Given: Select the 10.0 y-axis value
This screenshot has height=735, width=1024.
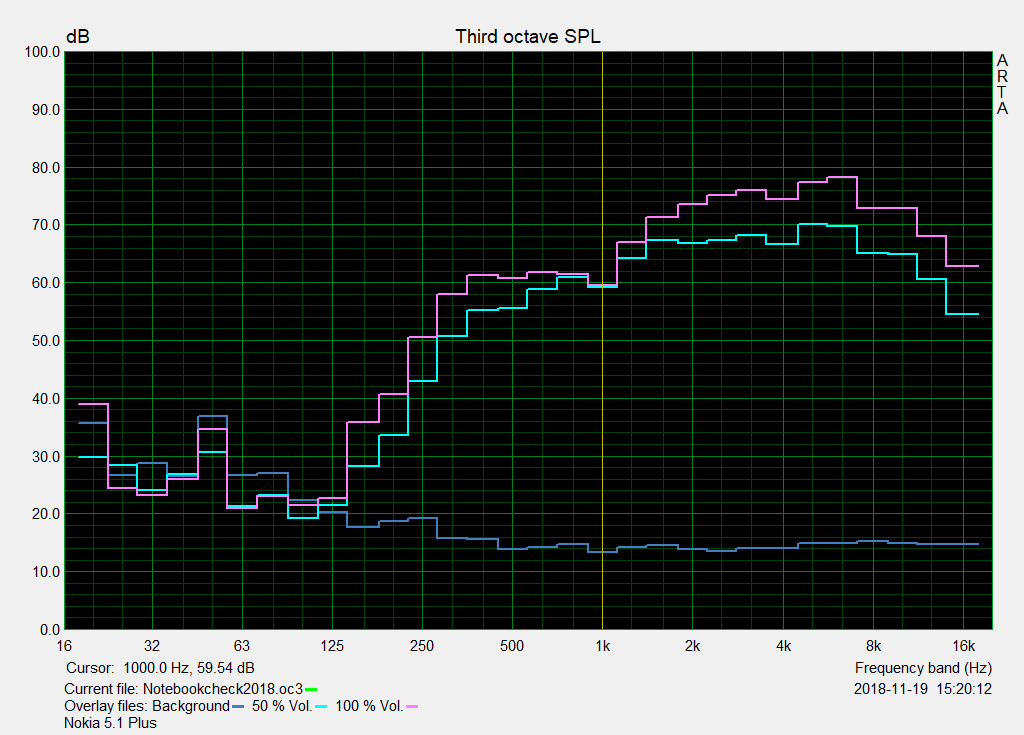Looking at the screenshot, I should pyautogui.click(x=46, y=572).
